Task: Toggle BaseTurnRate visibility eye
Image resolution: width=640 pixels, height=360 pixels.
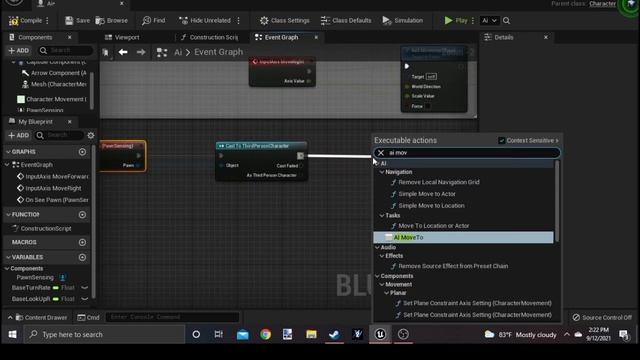Action: click(84, 288)
